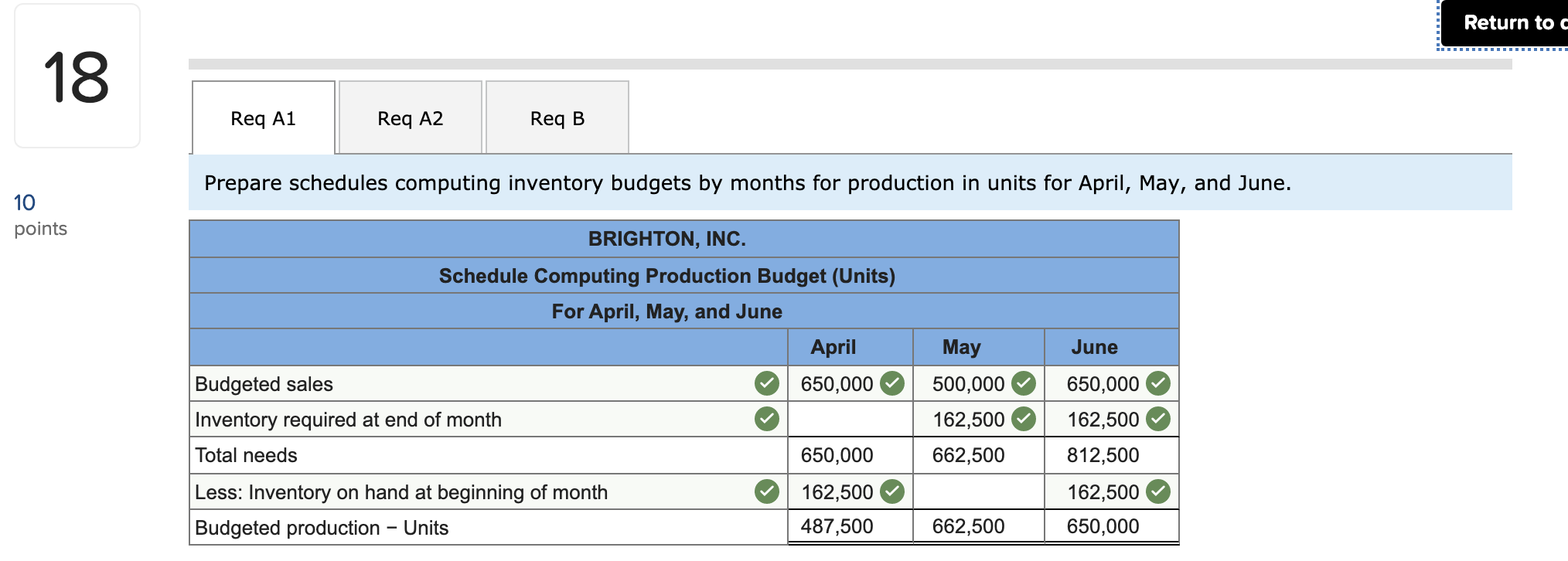
Task: Click June budgeted production value 650,000
Action: click(x=1103, y=526)
